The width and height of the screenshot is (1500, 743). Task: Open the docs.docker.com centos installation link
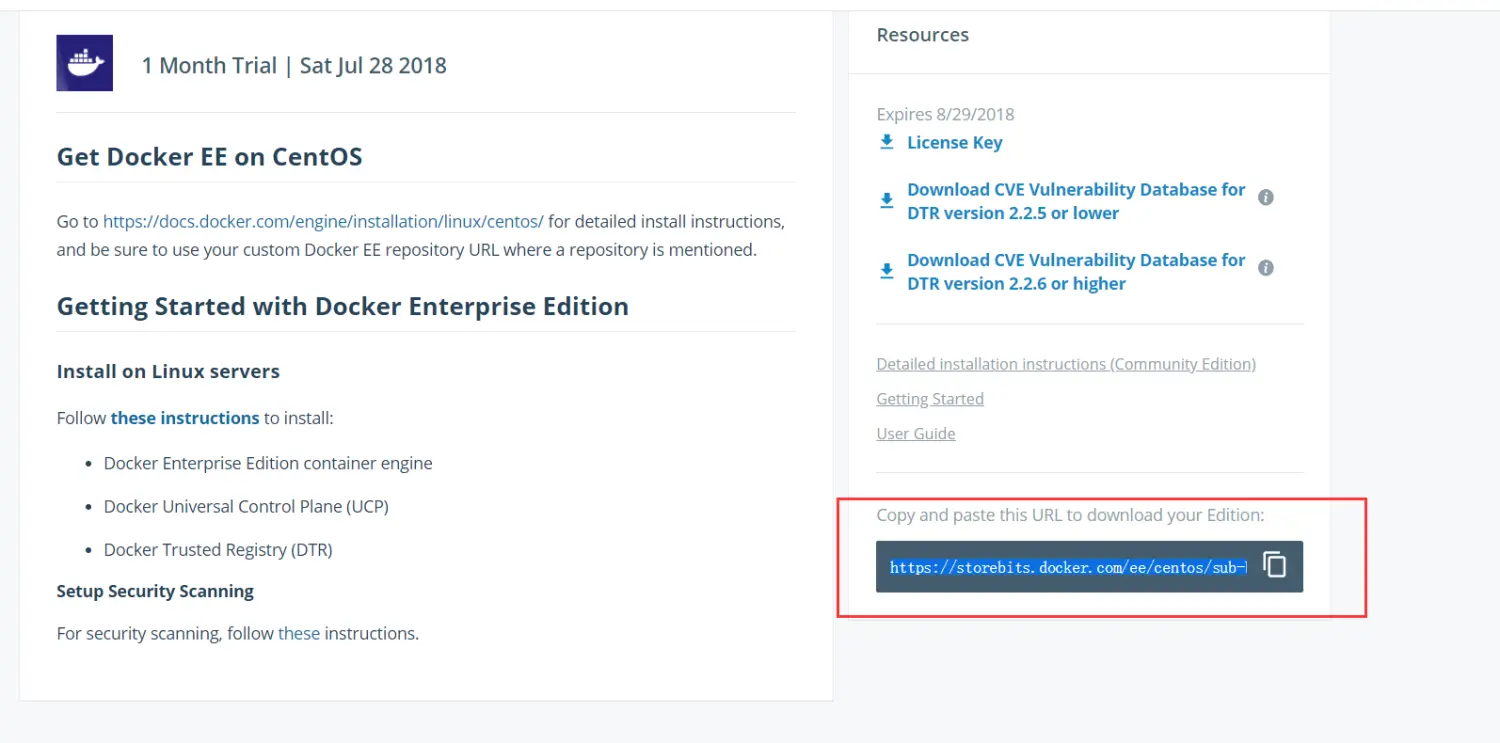(323, 221)
